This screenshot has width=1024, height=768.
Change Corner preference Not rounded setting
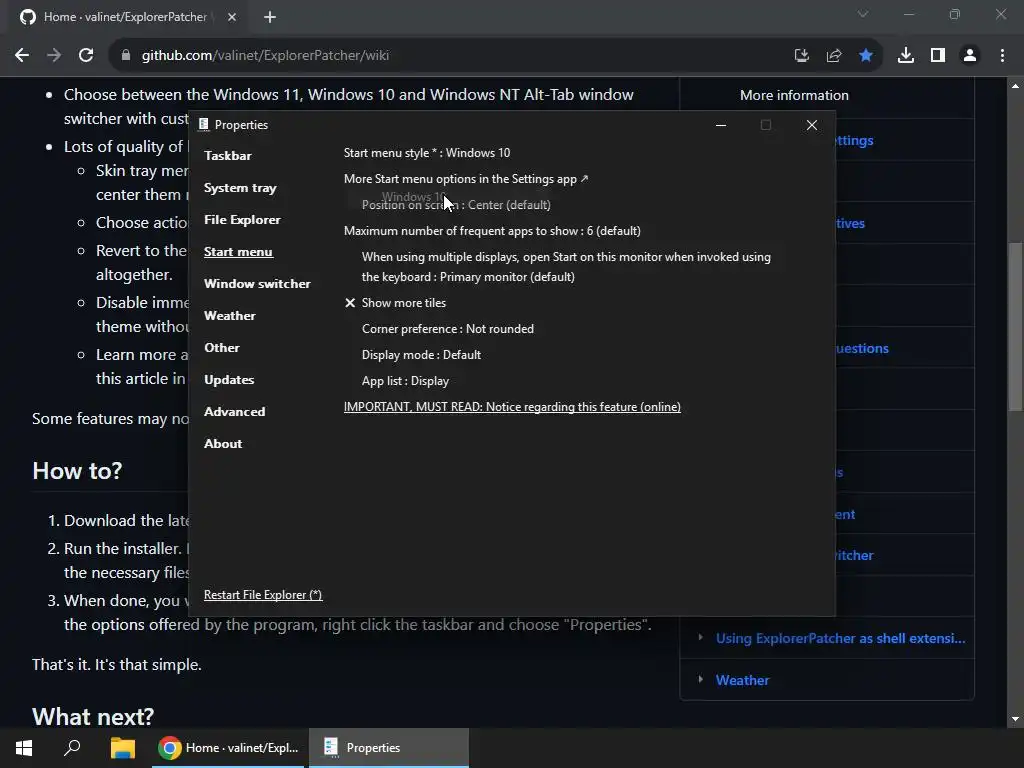point(447,329)
